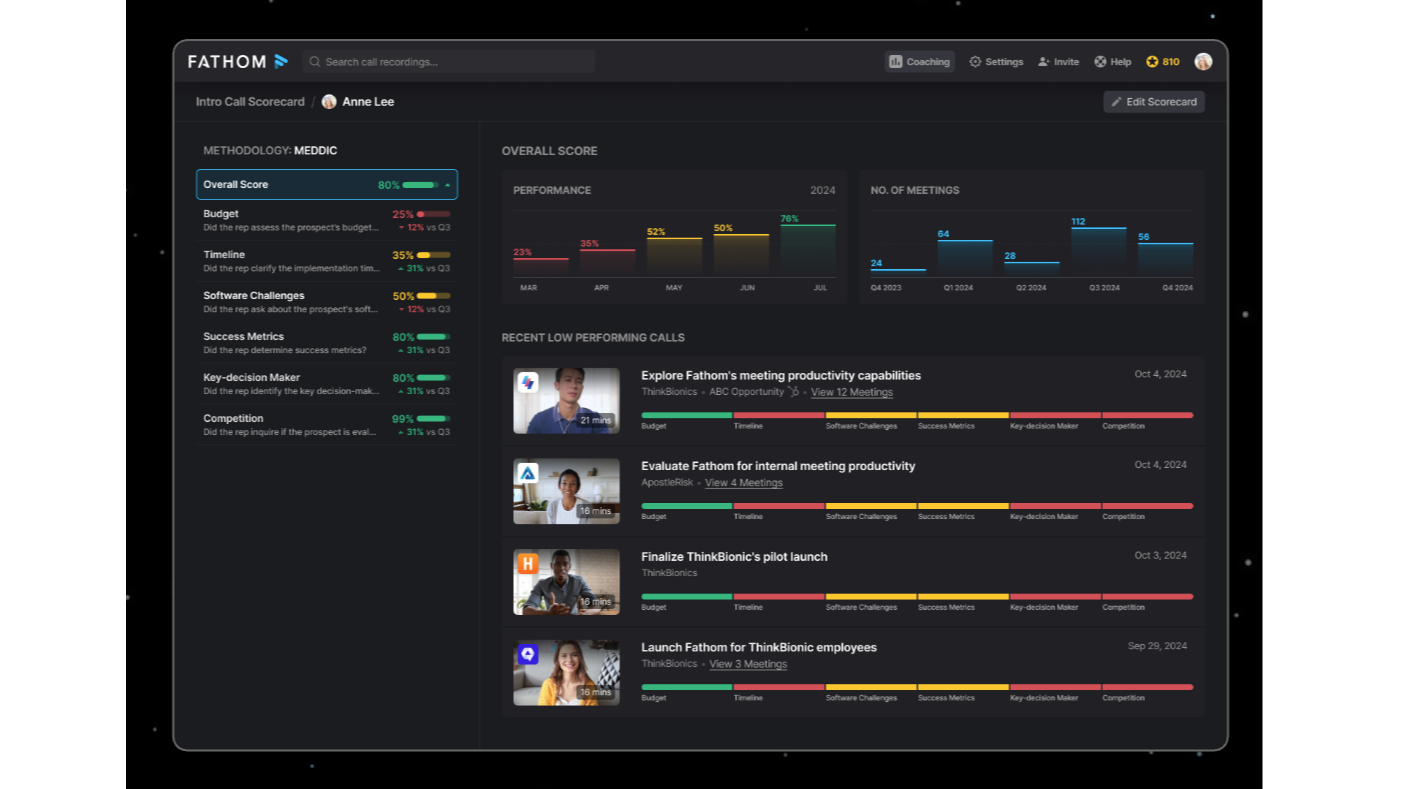The width and height of the screenshot is (1403, 789).
Task: Click the Fathom lightning logo
Action: point(281,61)
